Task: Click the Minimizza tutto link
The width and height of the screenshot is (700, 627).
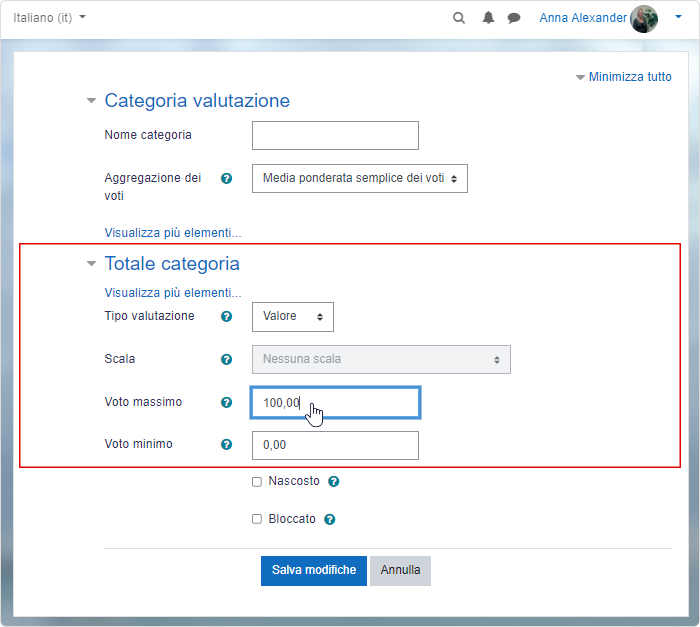Action: [630, 77]
